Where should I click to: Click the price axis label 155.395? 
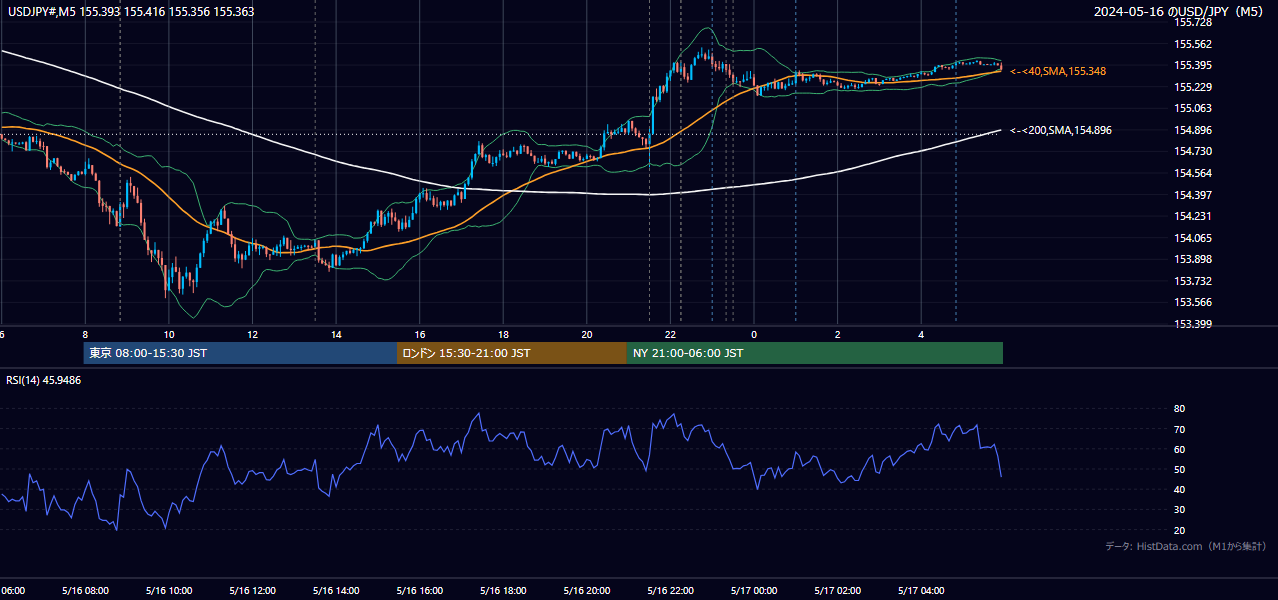click(x=1193, y=65)
